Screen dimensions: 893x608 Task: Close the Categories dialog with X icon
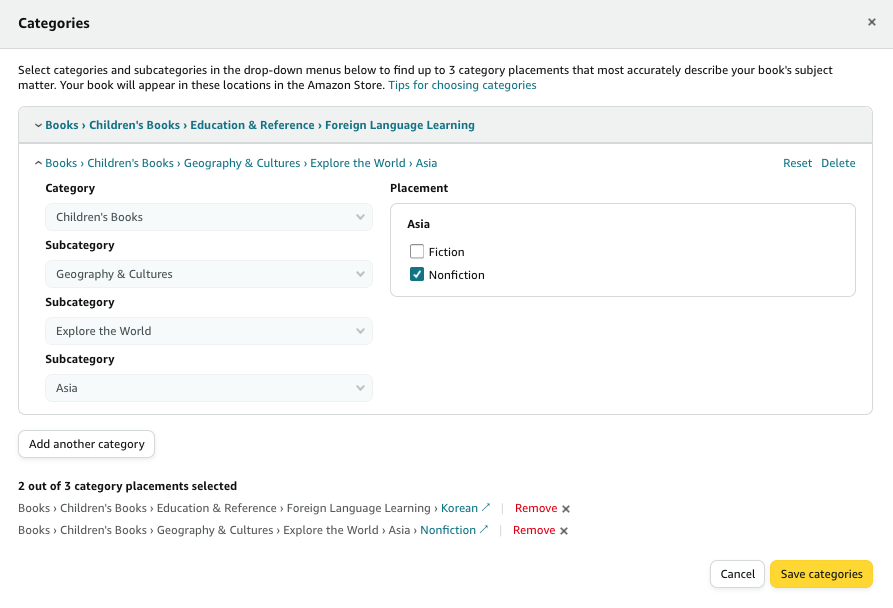tap(872, 22)
